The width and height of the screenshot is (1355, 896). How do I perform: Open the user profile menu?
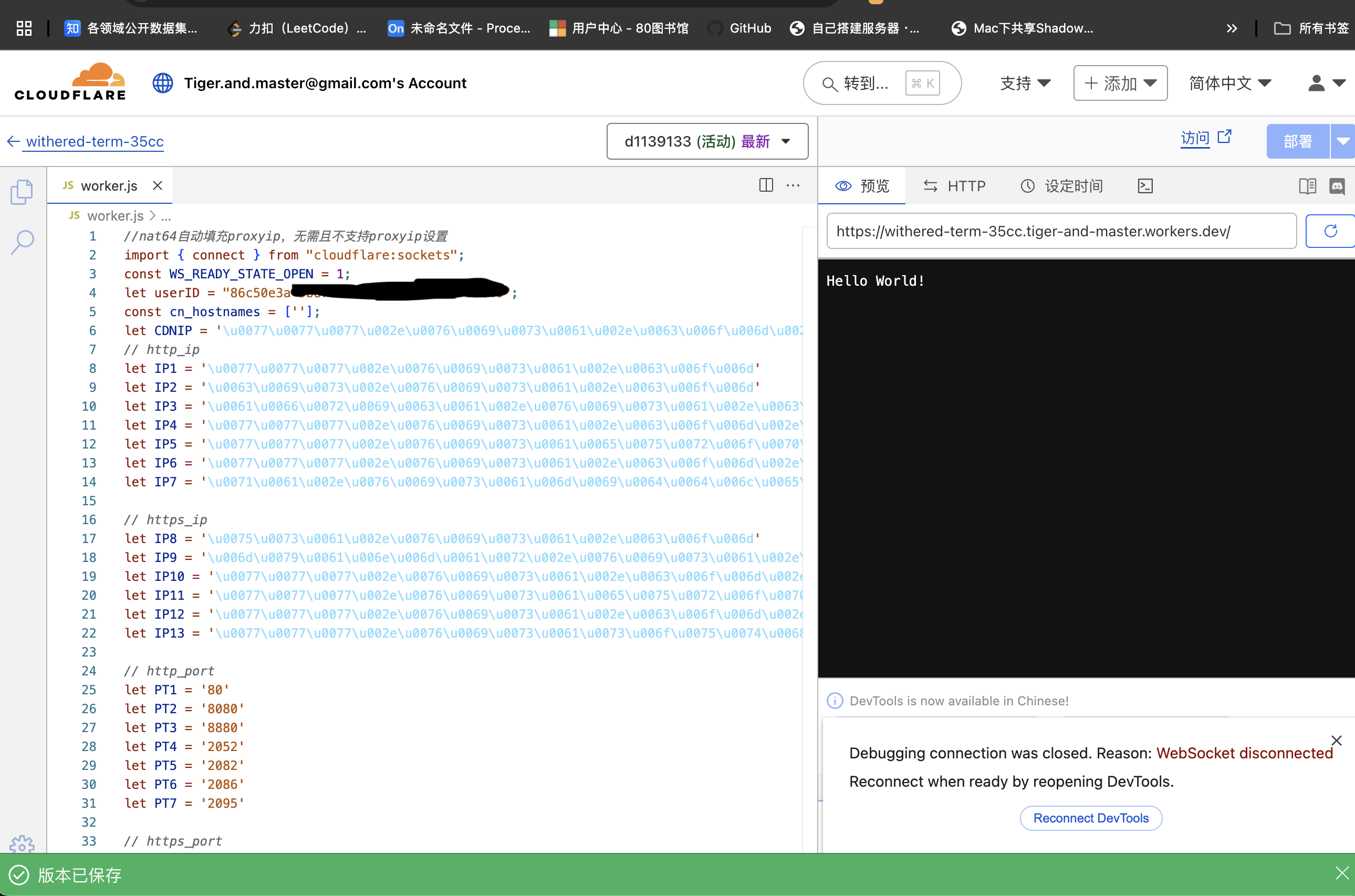(x=1327, y=84)
